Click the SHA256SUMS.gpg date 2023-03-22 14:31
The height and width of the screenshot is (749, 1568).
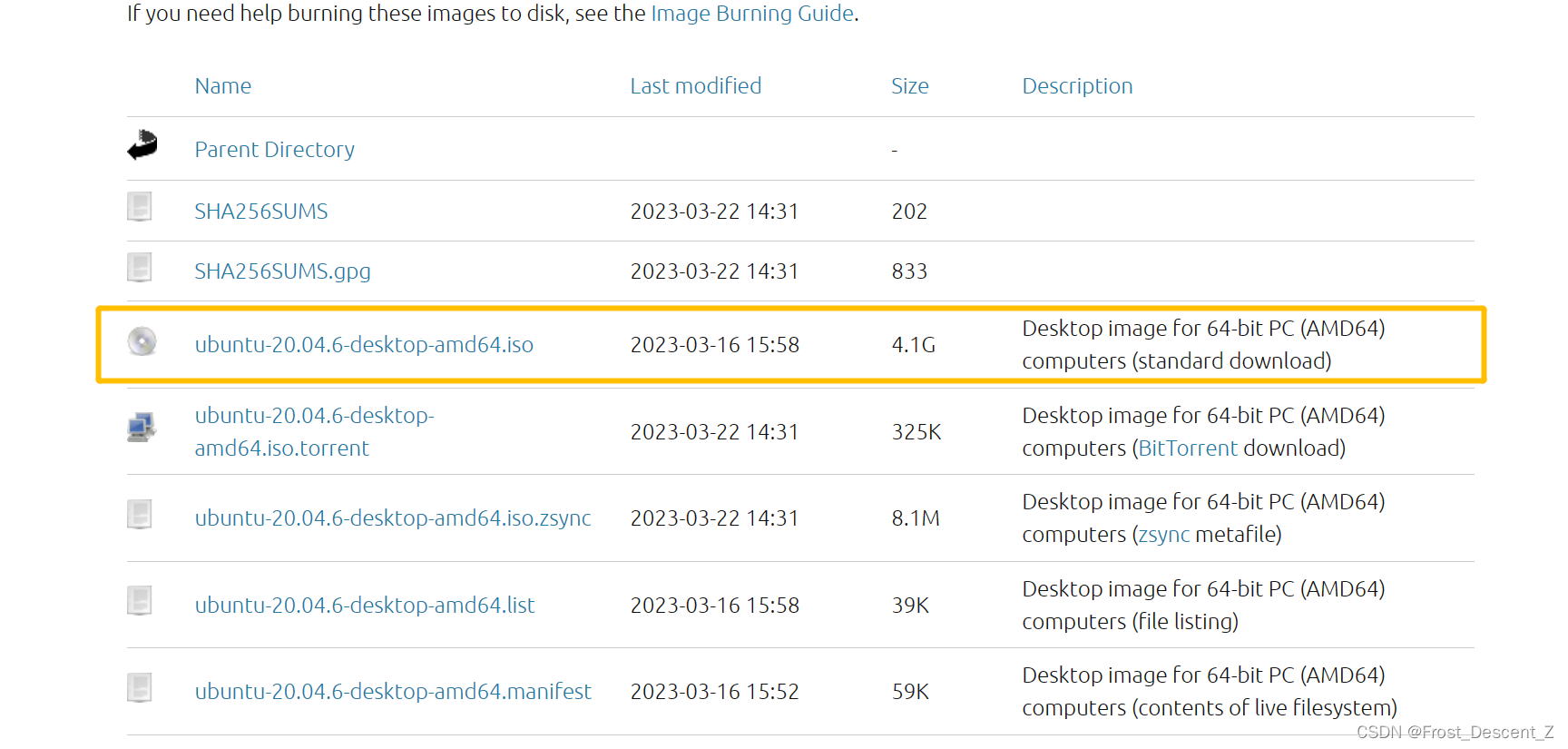(x=715, y=271)
